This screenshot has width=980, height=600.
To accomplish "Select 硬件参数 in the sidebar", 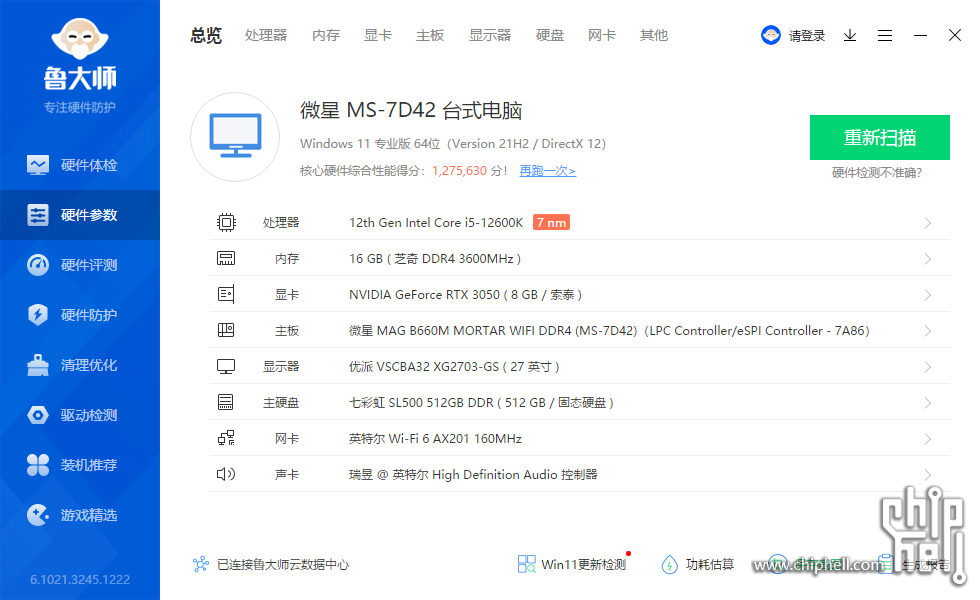I will point(80,215).
